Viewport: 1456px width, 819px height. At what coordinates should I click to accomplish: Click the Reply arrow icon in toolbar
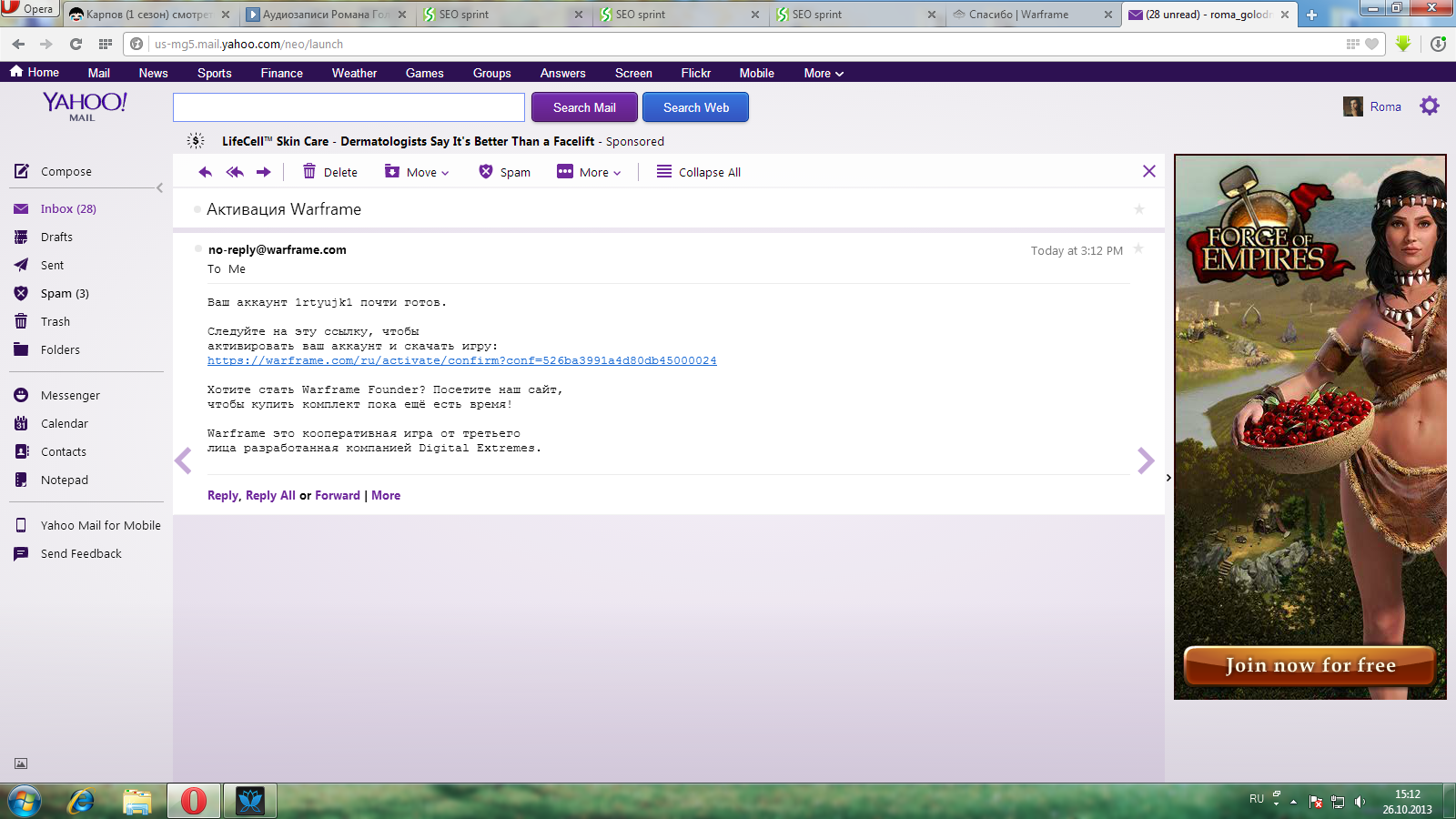(x=205, y=172)
